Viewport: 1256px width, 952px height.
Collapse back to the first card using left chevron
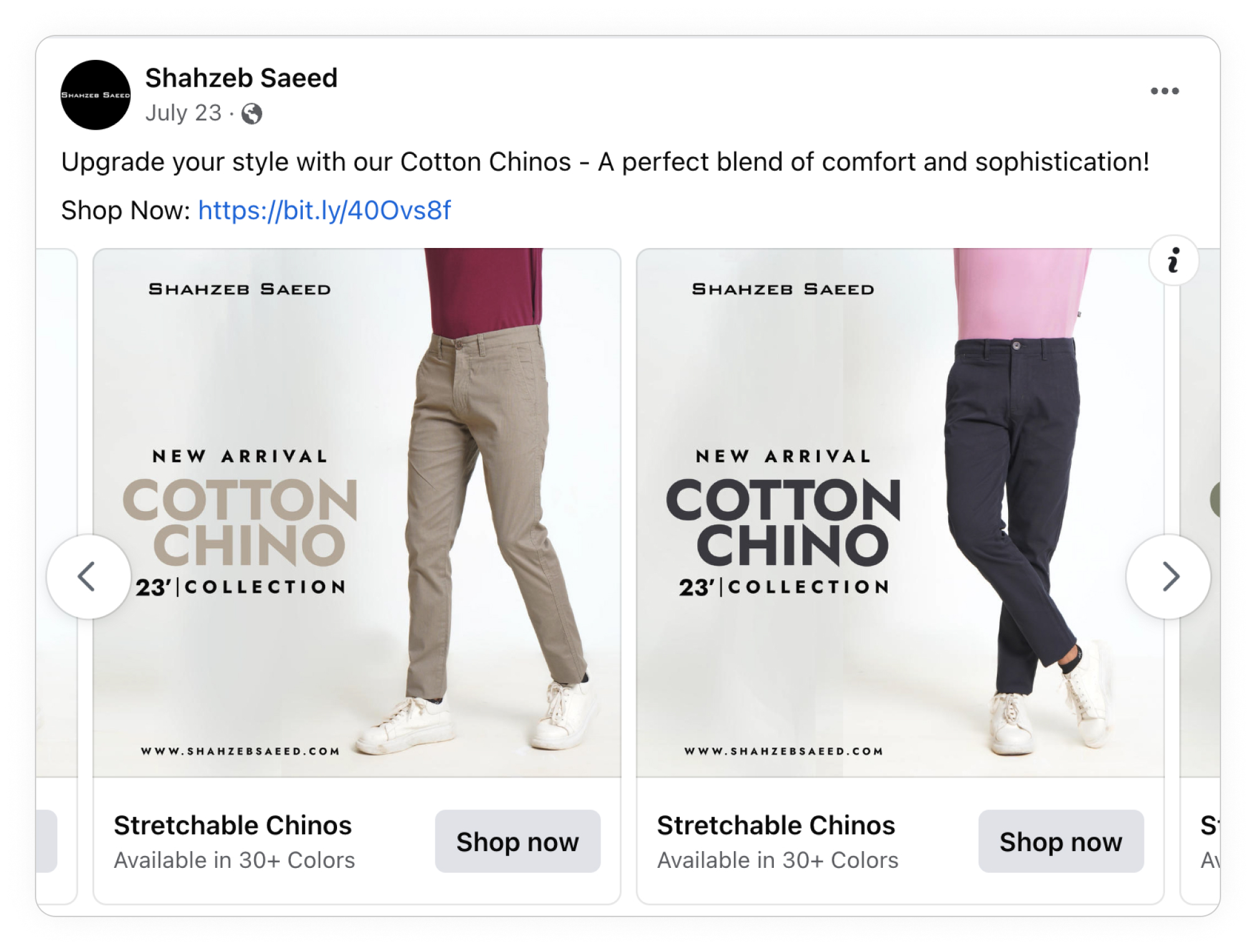pos(87,578)
